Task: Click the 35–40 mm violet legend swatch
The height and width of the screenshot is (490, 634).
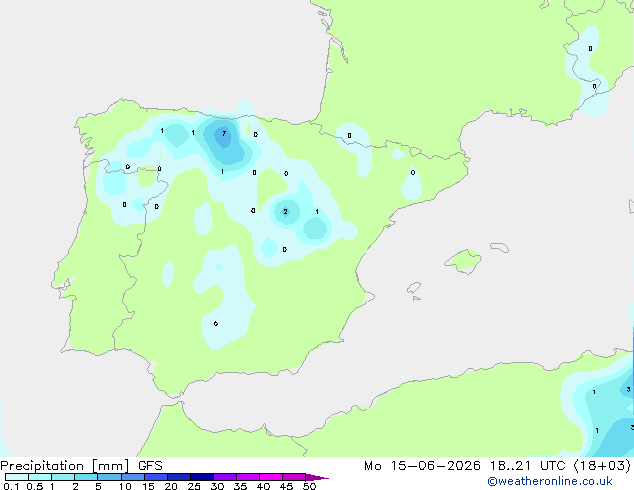Action: point(247,477)
